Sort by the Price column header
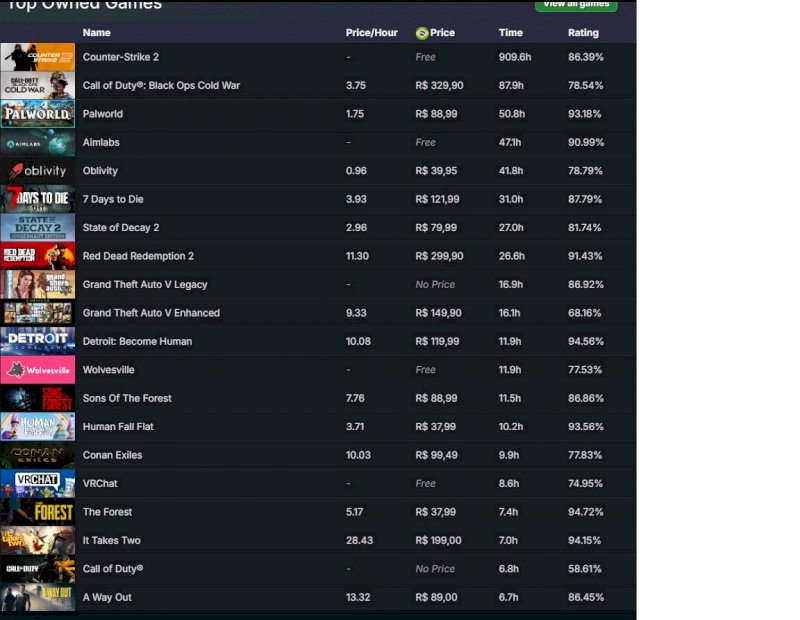This screenshot has height=620, width=800. pyautogui.click(x=442, y=33)
